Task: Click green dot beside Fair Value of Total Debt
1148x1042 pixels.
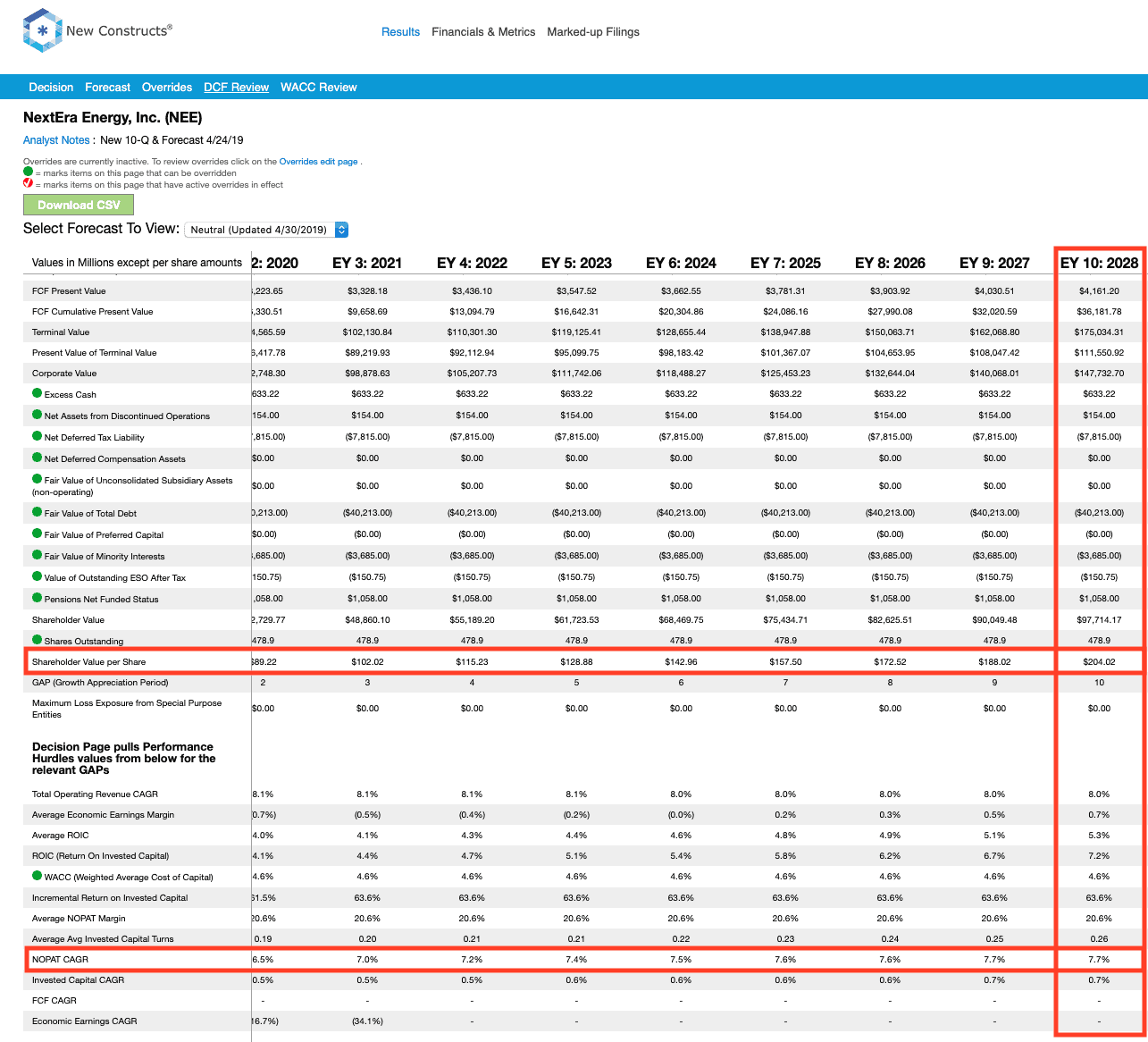Action: 38,512
